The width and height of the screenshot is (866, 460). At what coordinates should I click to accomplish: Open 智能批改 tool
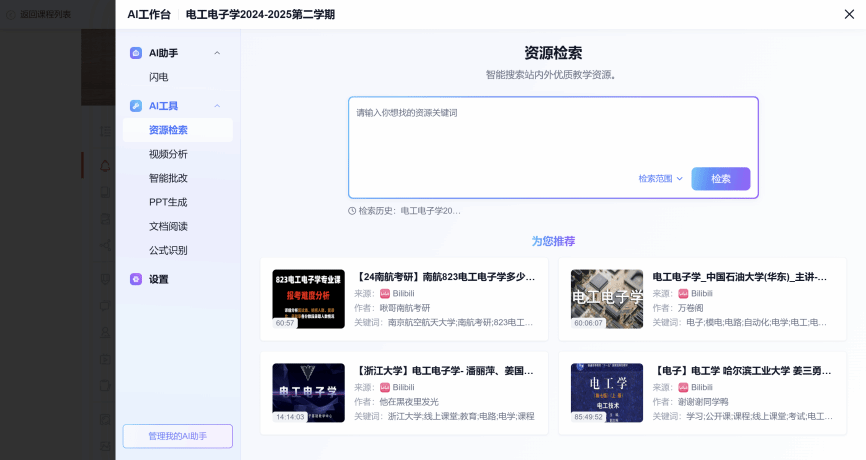(x=168, y=178)
